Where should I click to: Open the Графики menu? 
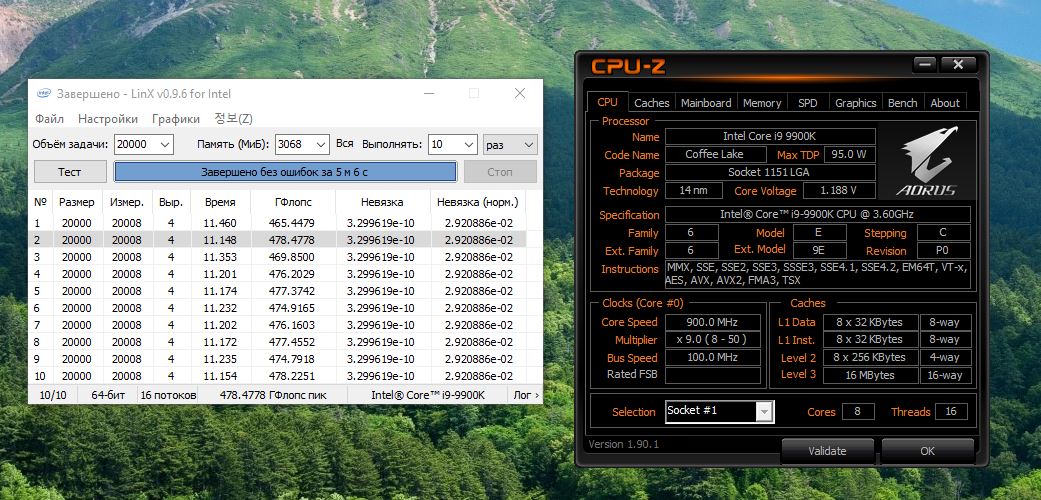(176, 119)
